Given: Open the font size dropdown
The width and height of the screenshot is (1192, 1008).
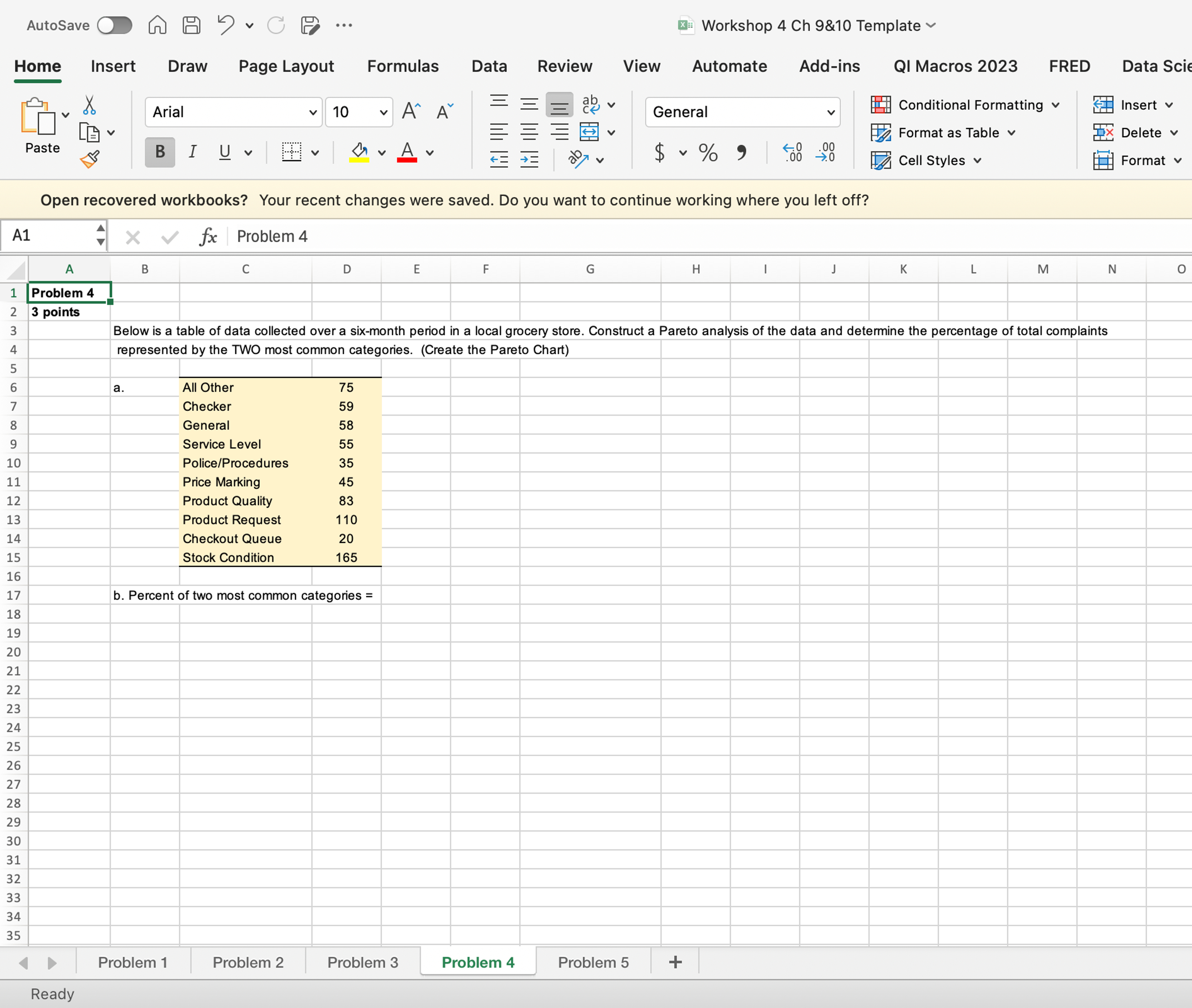Looking at the screenshot, I should click(x=383, y=112).
